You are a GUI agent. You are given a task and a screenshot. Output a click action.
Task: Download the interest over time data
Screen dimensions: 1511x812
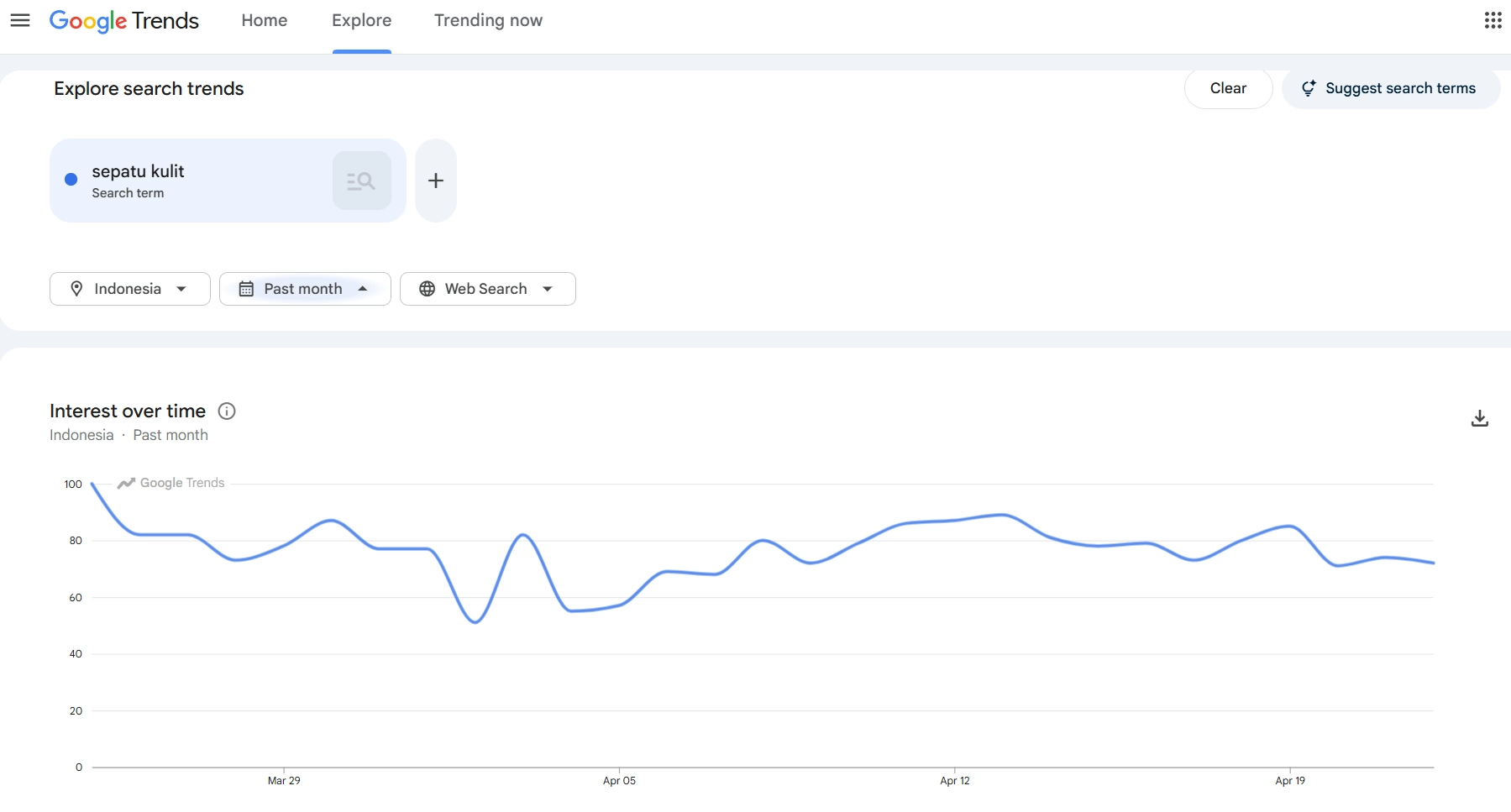click(1481, 417)
